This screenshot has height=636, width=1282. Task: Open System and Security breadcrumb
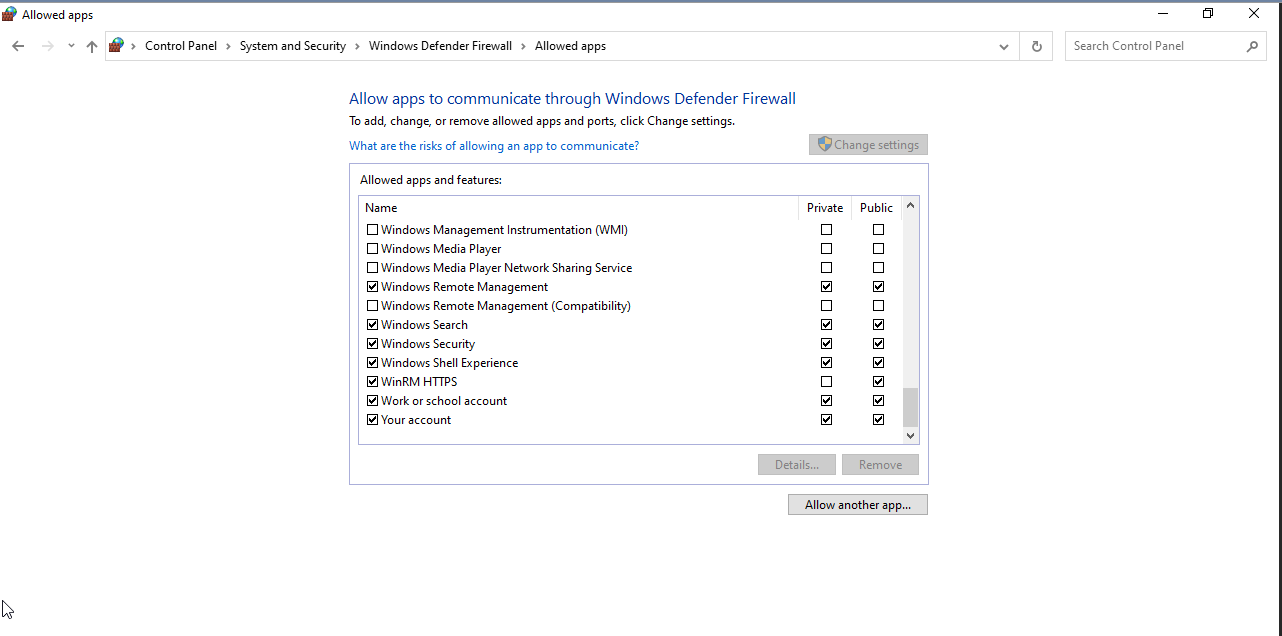click(x=293, y=46)
